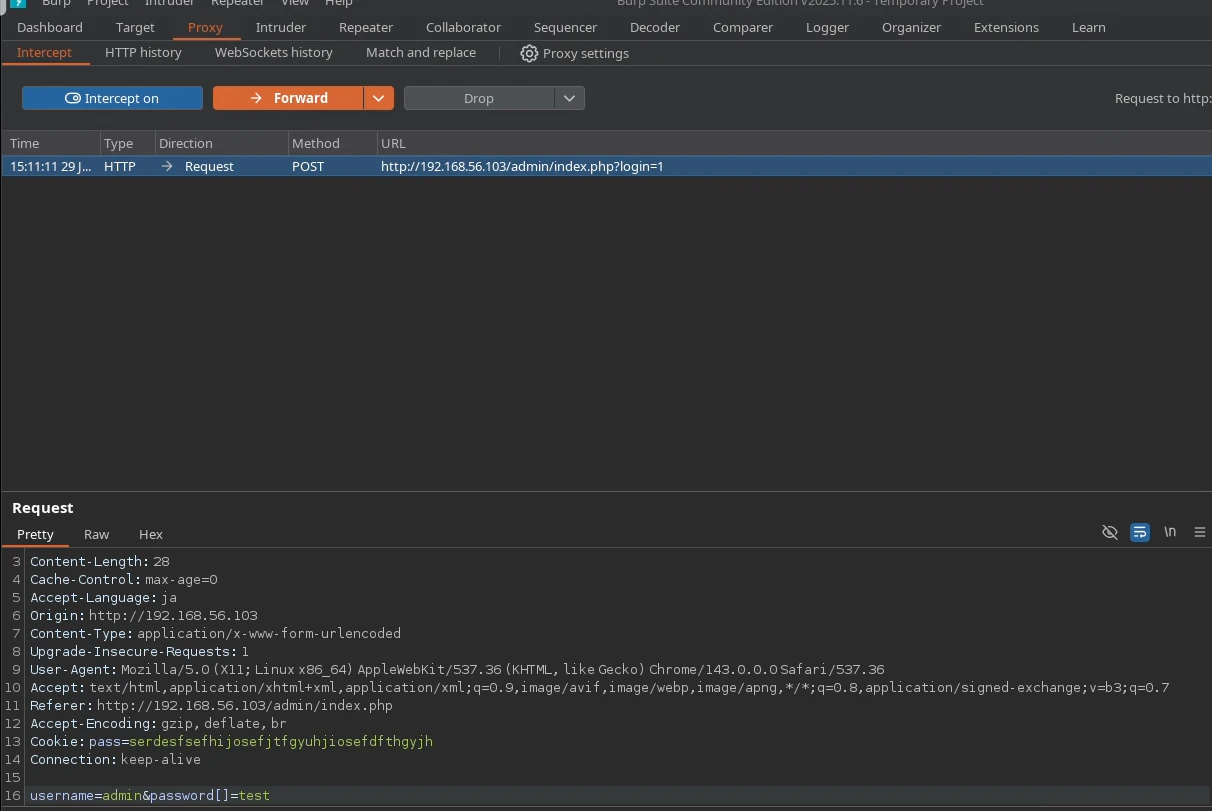Toggle line wrap in request editor
Image resolution: width=1212 pixels, height=811 pixels.
pos(1140,532)
